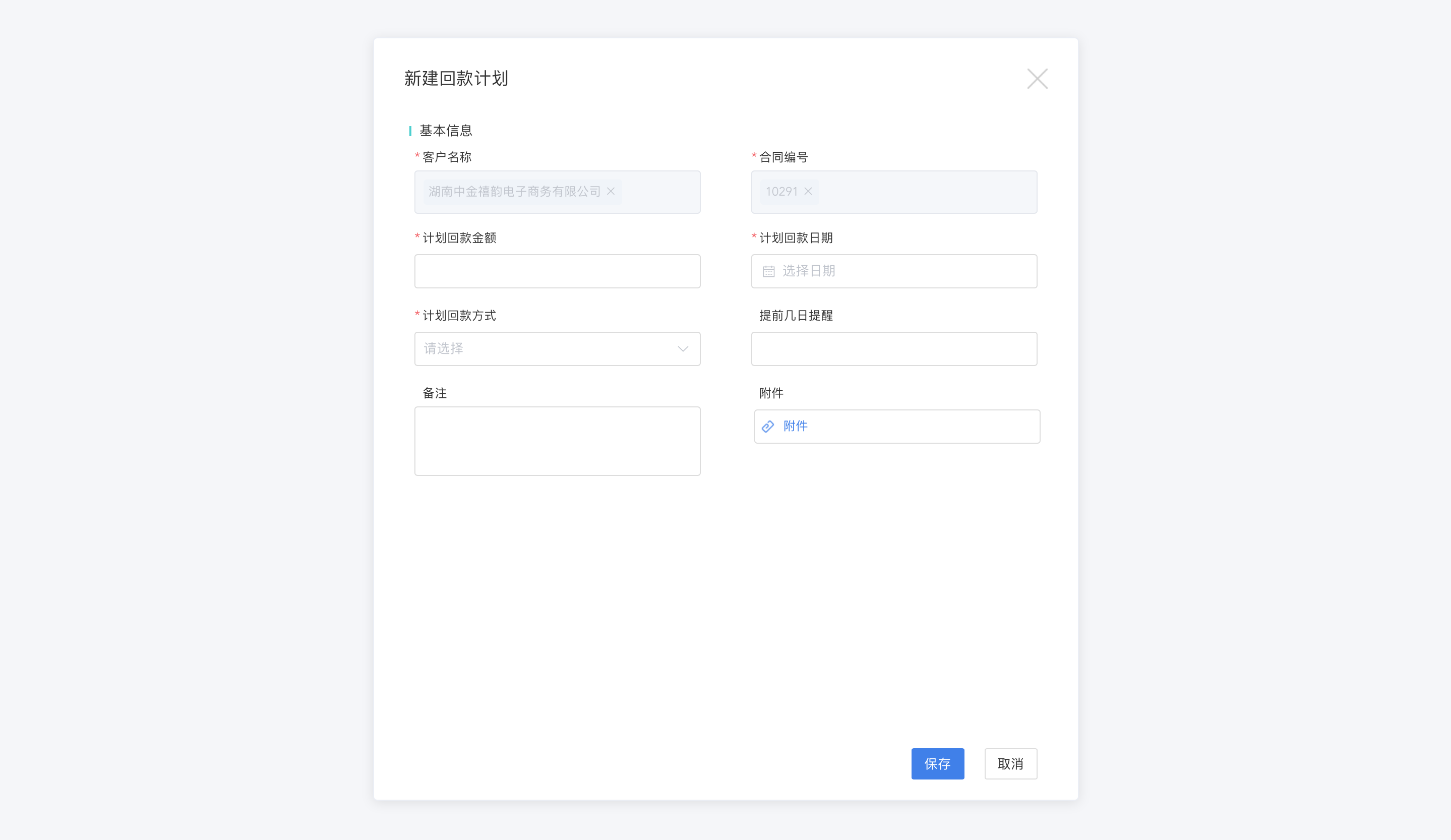
Task: Click into the 备注 text area
Action: (558, 441)
